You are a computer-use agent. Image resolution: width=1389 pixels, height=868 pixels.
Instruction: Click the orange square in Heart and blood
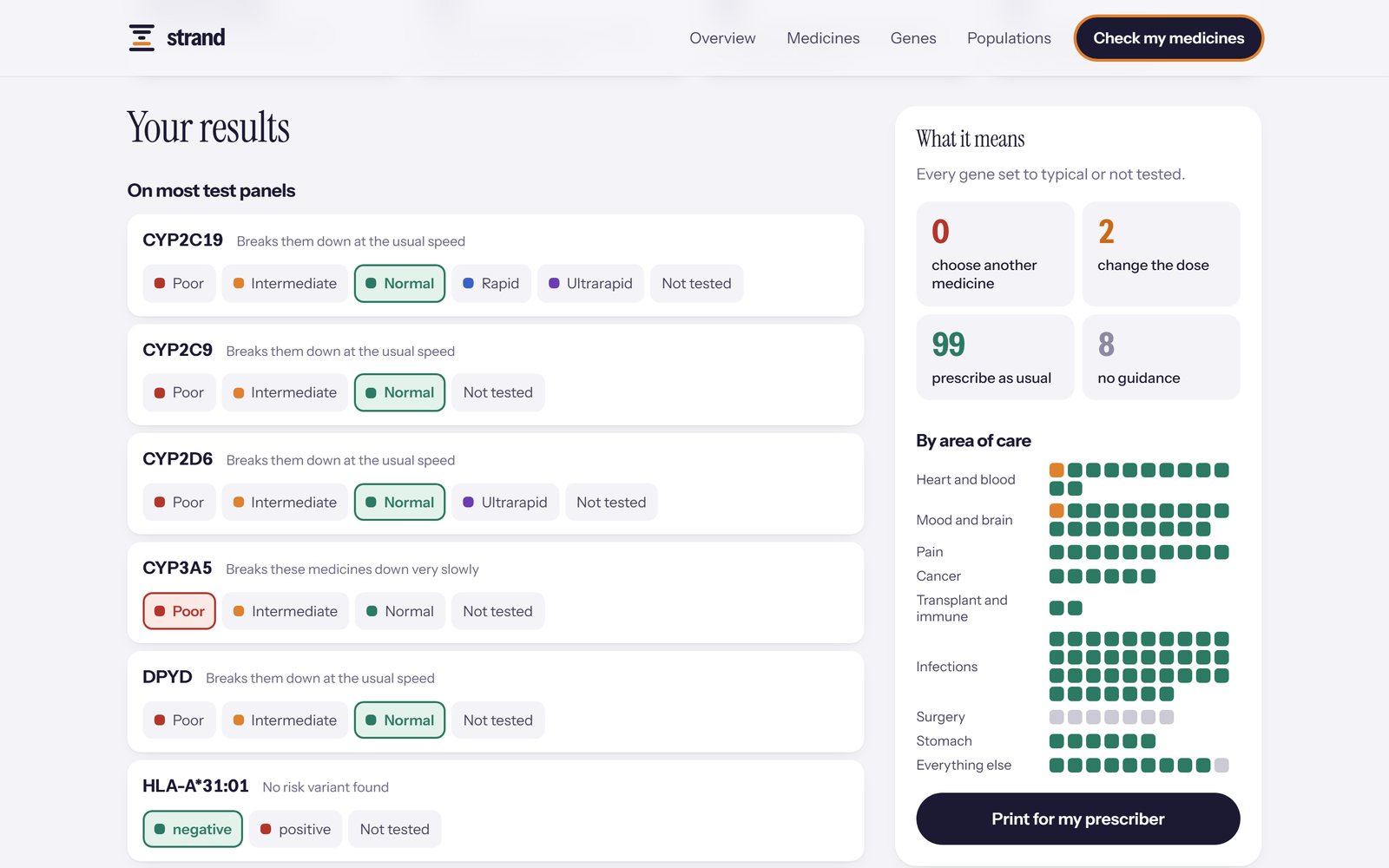click(1057, 470)
